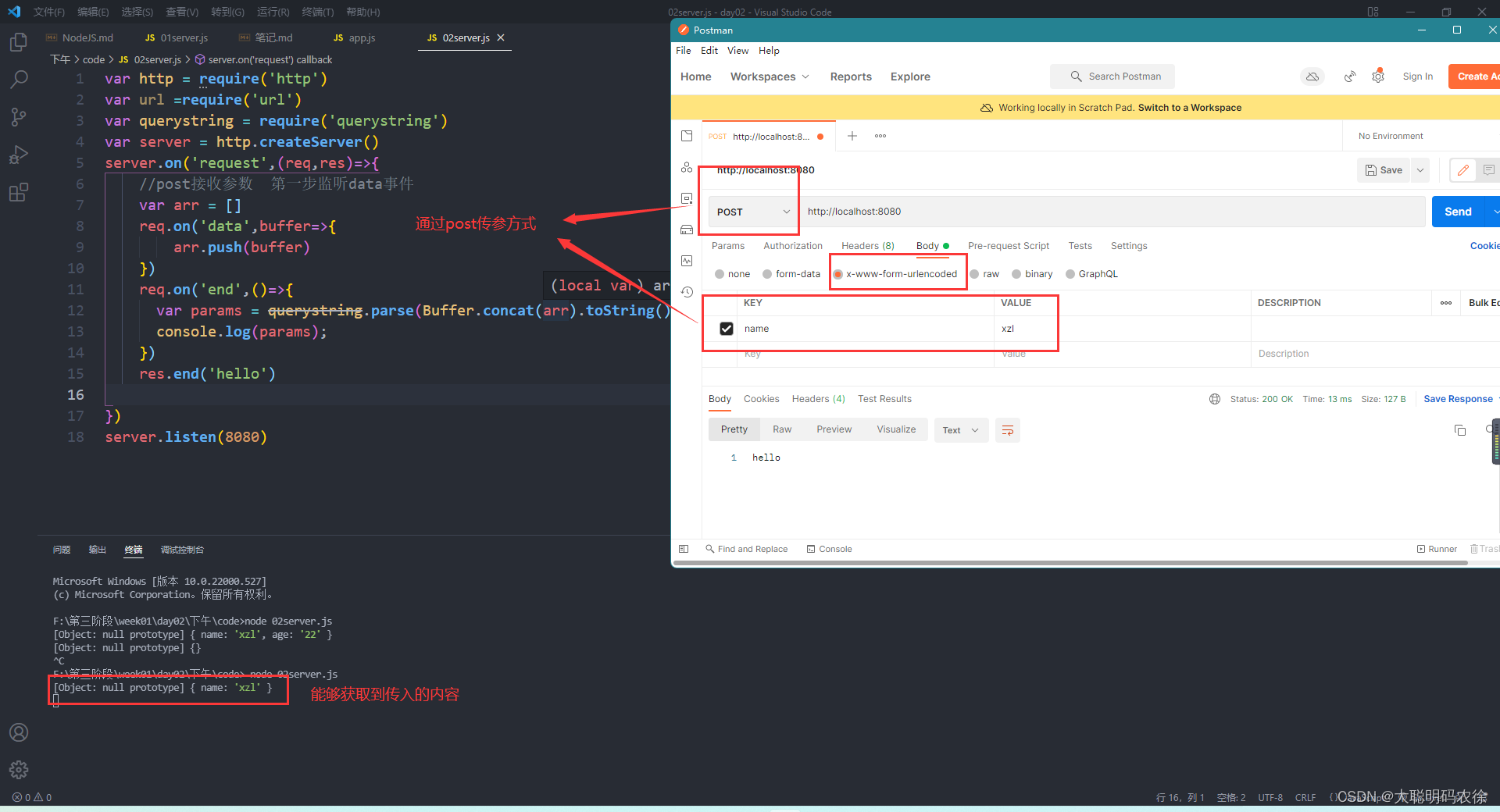This screenshot has width=1500, height=812.
Task: Switch to the Pre-request Script tab
Action: [x=1009, y=246]
